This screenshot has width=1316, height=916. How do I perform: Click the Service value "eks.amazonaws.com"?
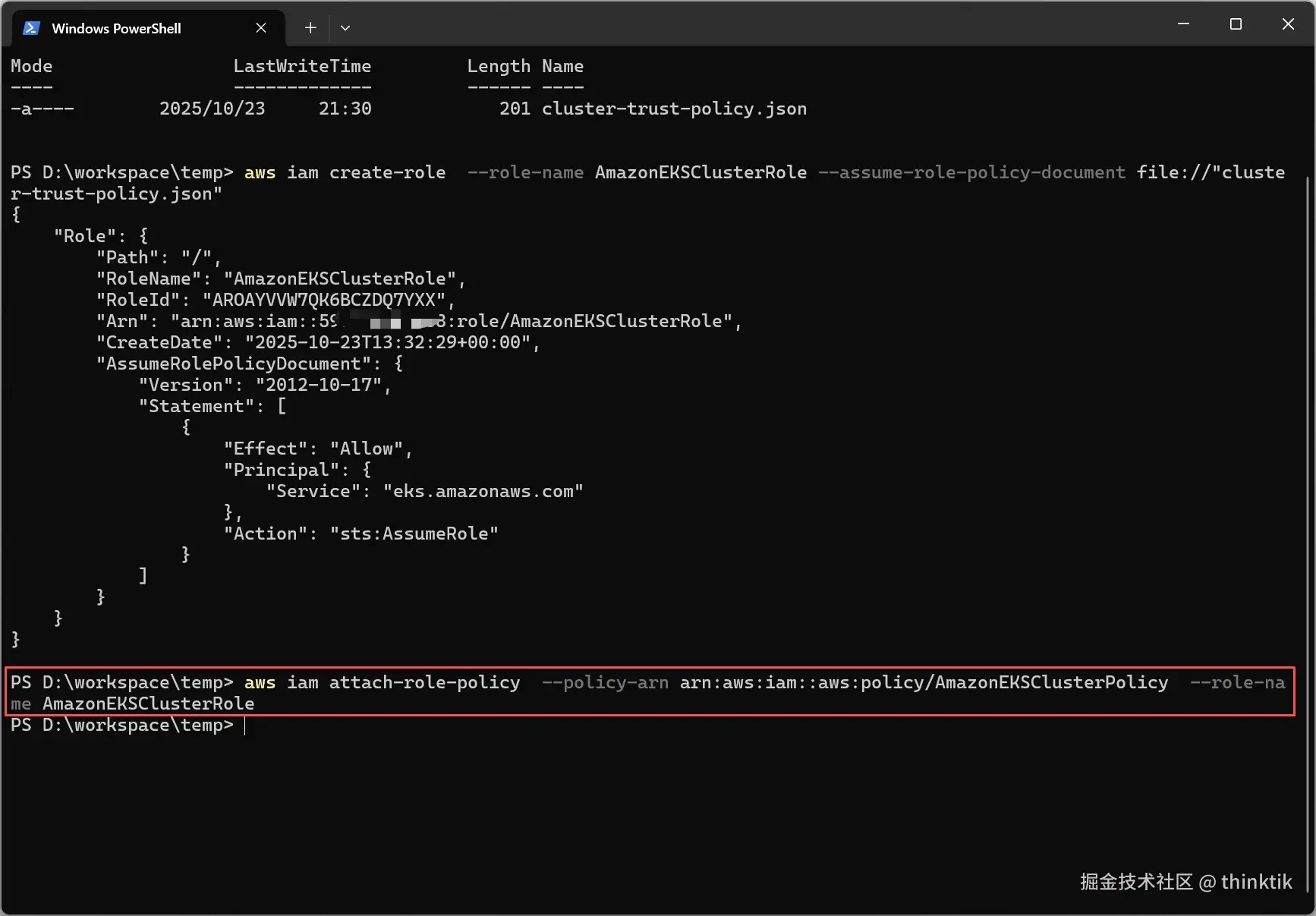tap(483, 491)
